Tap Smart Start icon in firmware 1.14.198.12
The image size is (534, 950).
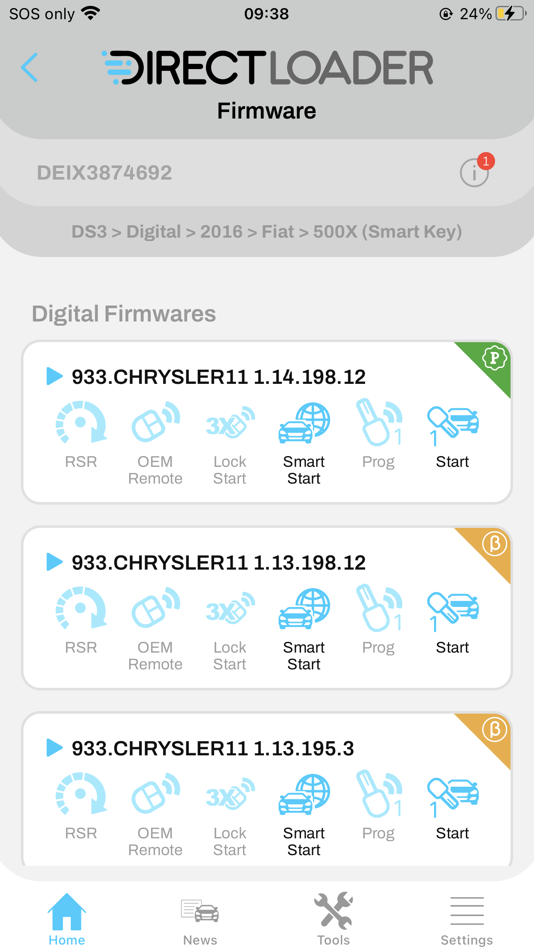click(304, 422)
